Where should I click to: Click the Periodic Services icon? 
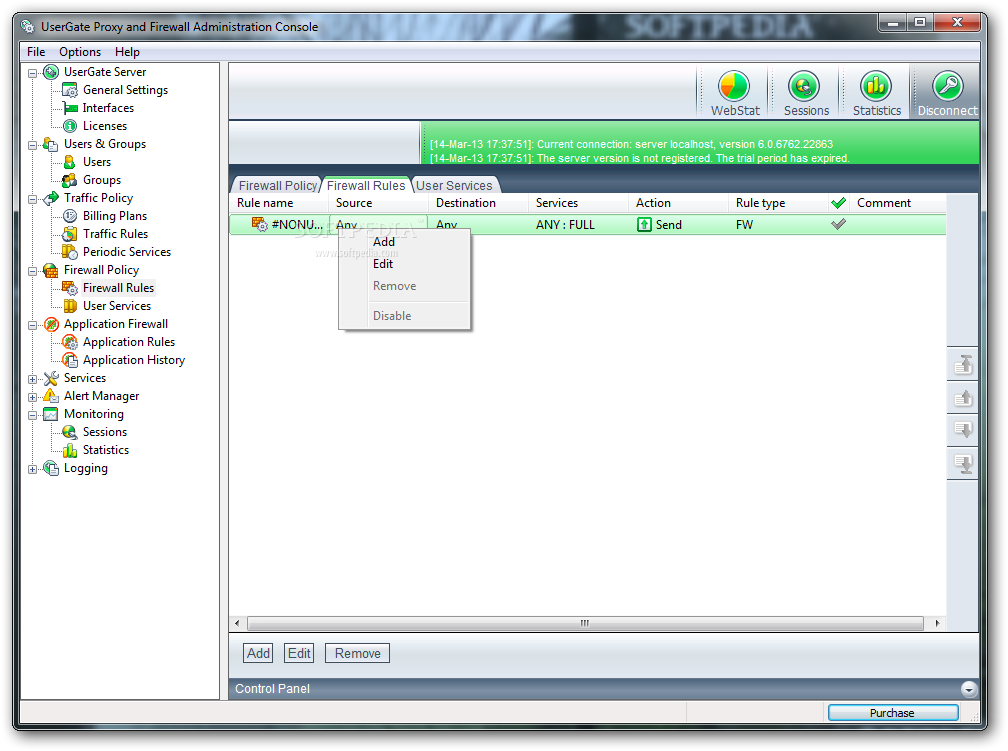tap(70, 252)
